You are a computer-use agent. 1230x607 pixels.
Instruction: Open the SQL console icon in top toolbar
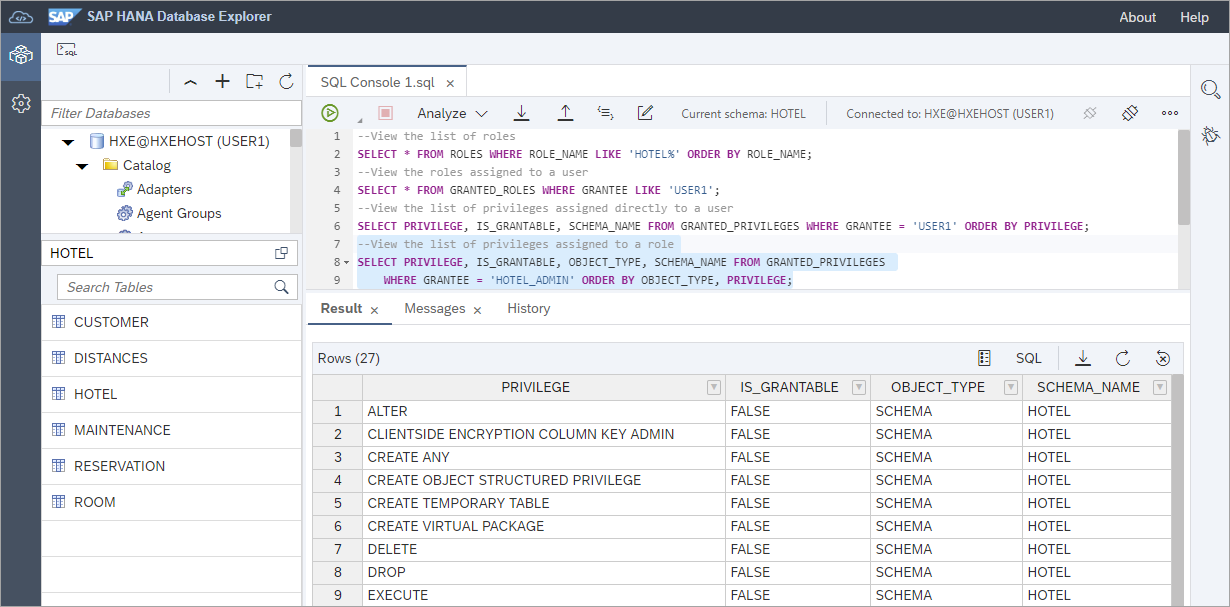point(67,49)
